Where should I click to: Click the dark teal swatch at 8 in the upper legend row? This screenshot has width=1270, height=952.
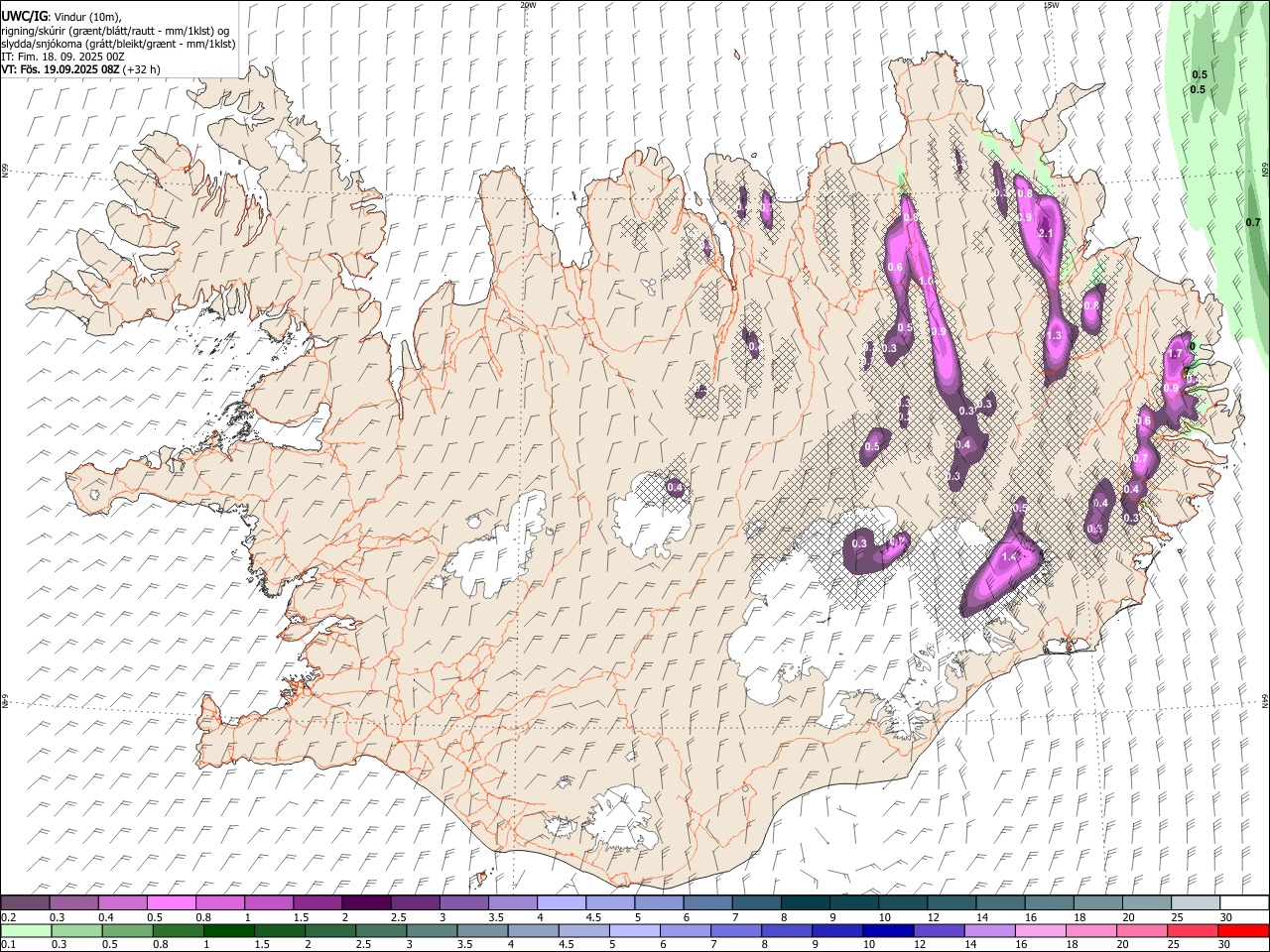[x=805, y=902]
